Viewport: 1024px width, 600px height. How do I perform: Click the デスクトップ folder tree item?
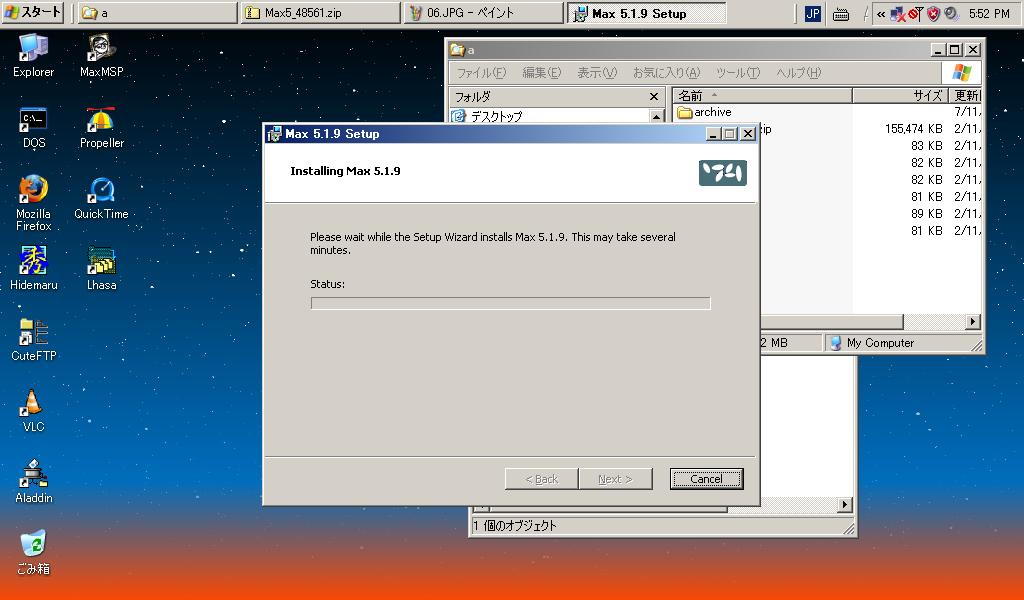pyautogui.click(x=488, y=116)
